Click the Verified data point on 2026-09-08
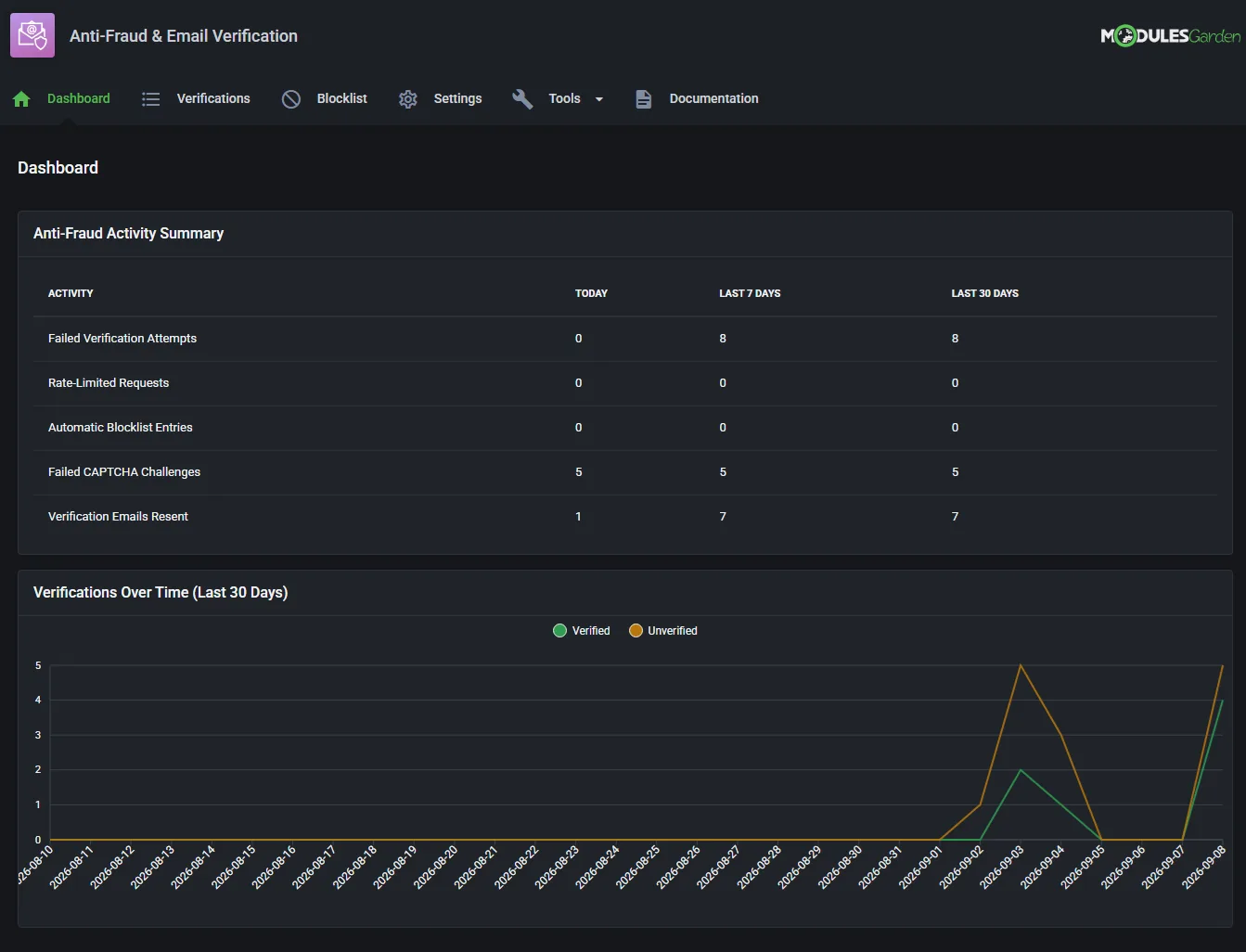Viewport: 1246px width, 952px height. point(1223,701)
